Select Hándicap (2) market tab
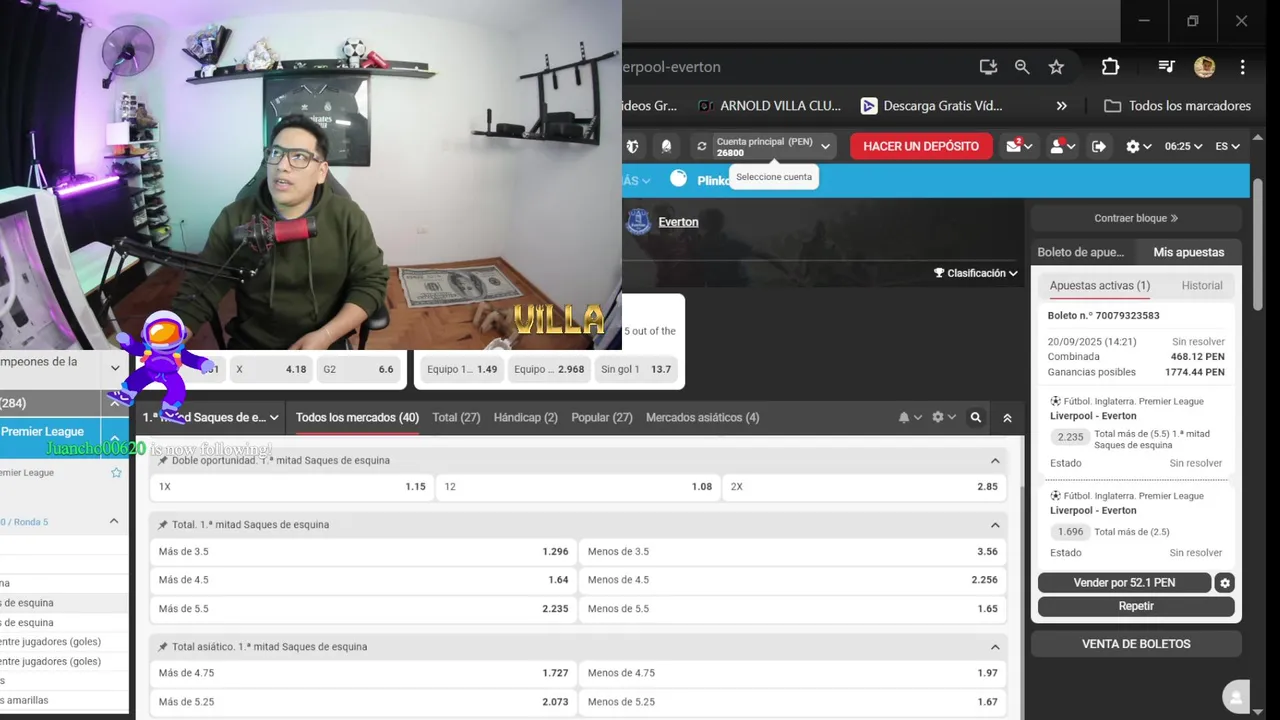1280x720 pixels. [525, 417]
